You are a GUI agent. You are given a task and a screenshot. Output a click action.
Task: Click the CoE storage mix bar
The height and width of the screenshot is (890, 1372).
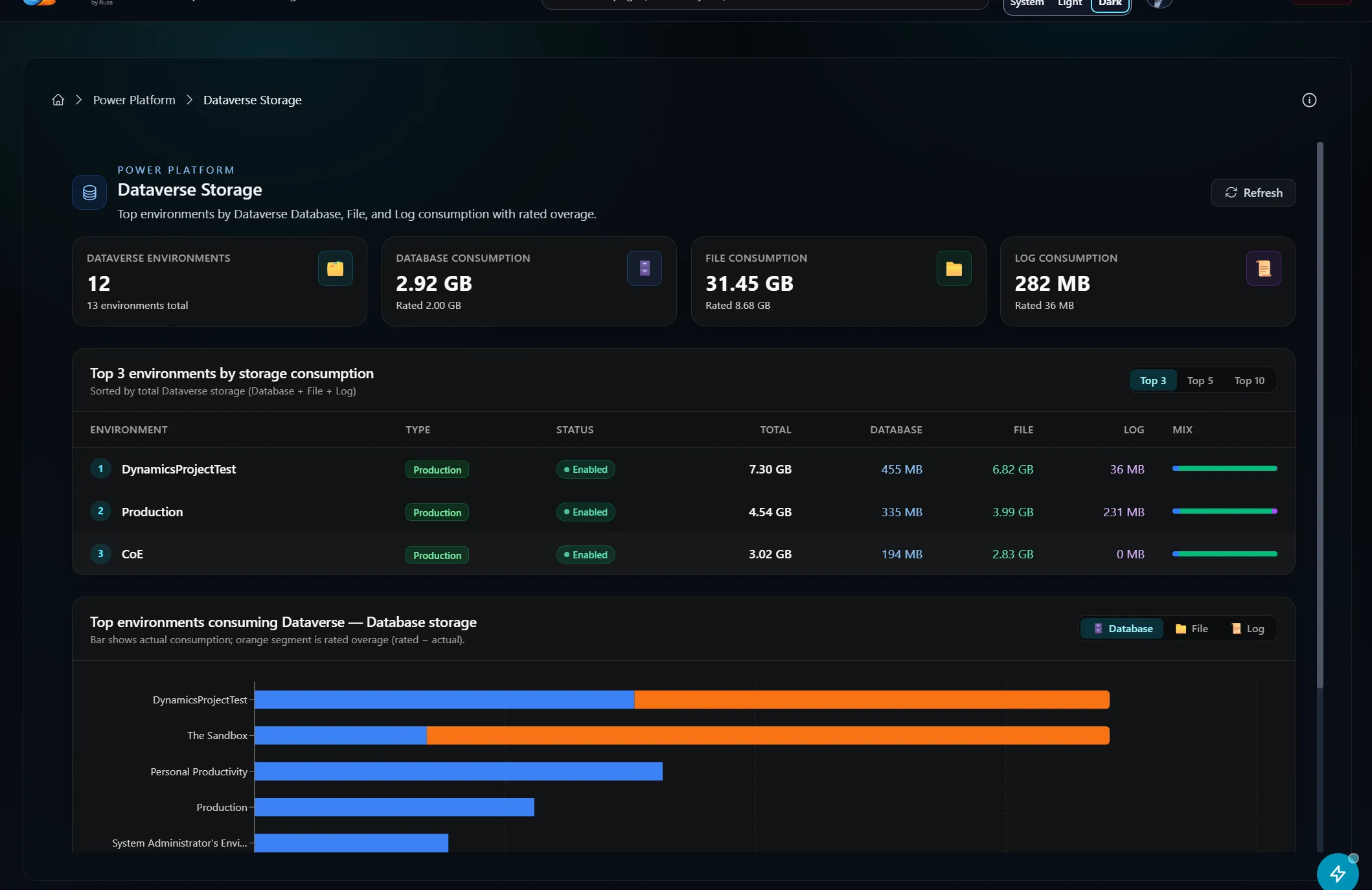[1224, 554]
